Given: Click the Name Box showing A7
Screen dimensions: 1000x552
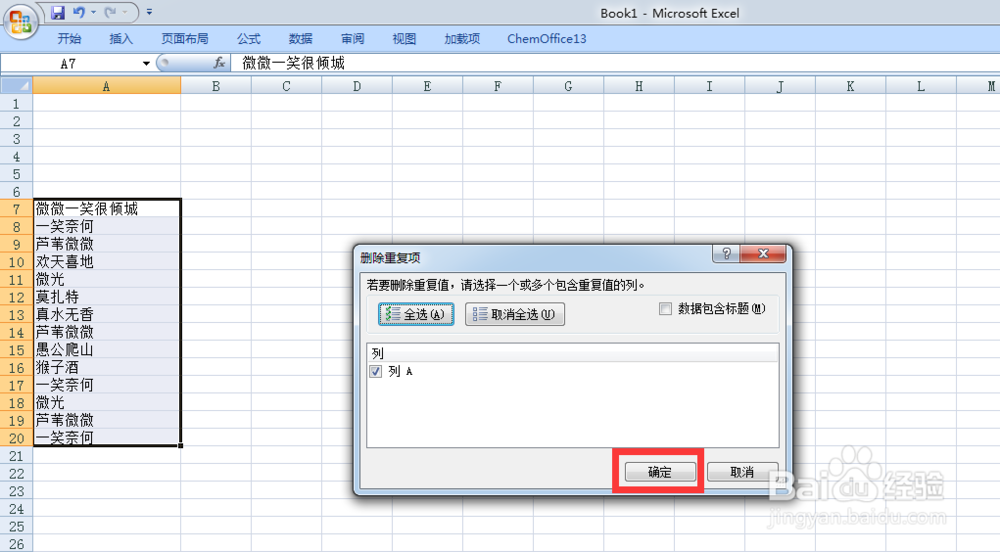Looking at the screenshot, I should coord(70,63).
